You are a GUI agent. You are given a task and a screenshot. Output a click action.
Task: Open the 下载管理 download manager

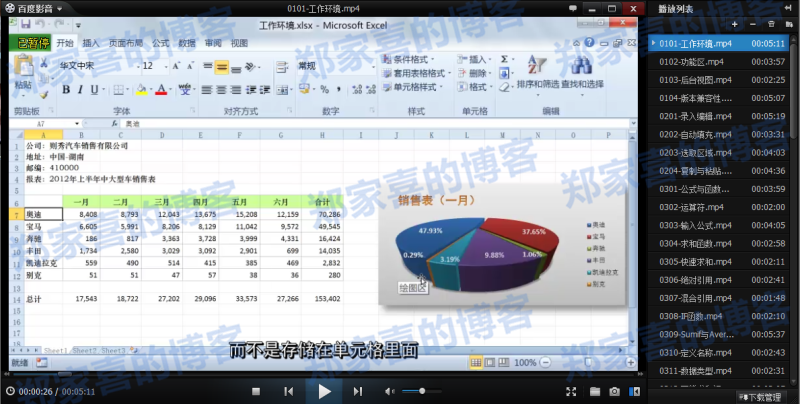click(x=760, y=397)
